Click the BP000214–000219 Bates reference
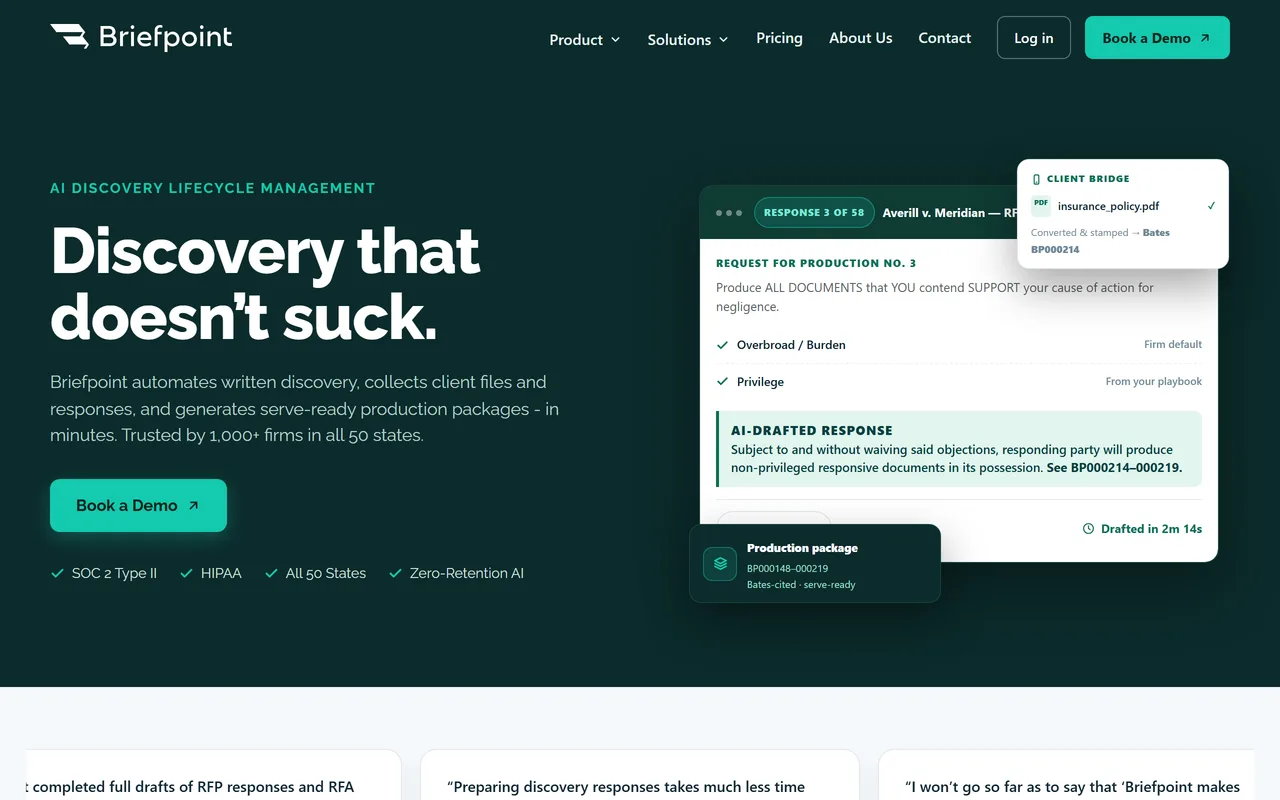 [1127, 467]
